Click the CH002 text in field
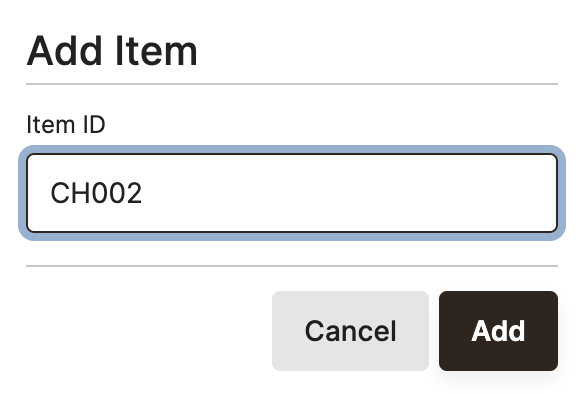The image size is (582, 394). [96, 193]
